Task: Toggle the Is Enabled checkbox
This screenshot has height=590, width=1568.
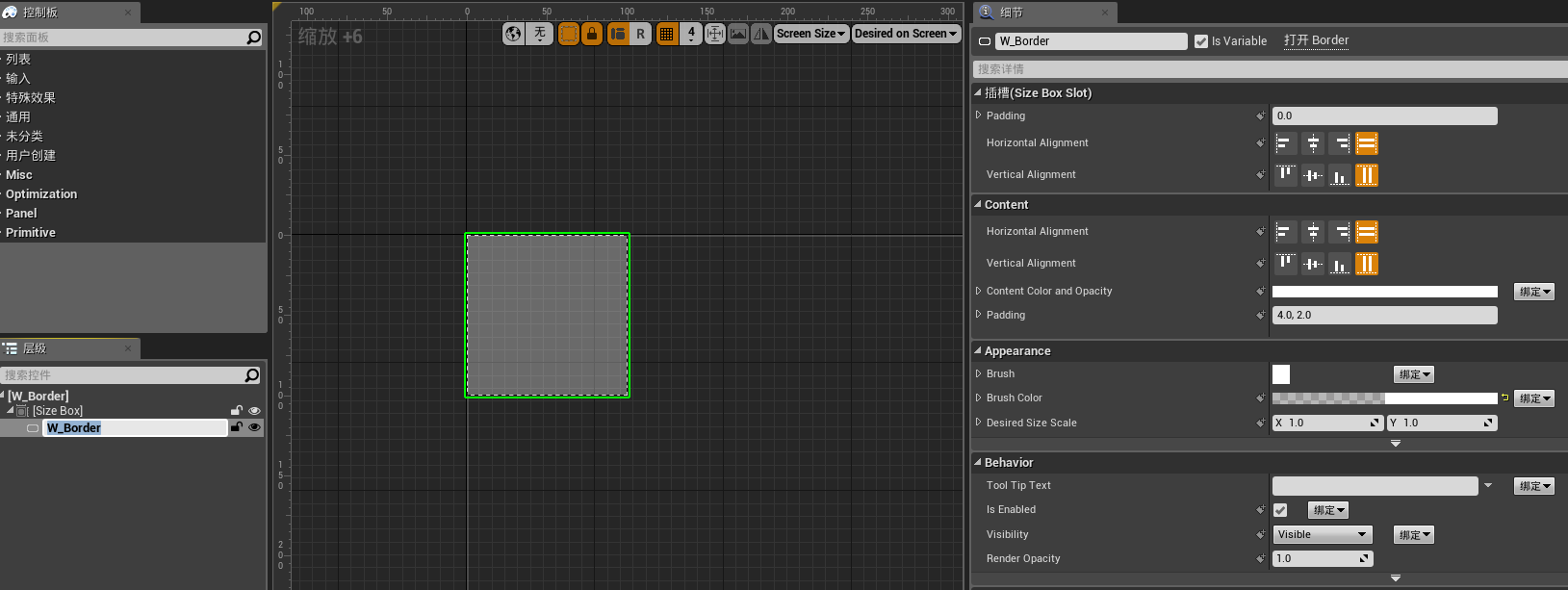Action: click(x=1280, y=510)
